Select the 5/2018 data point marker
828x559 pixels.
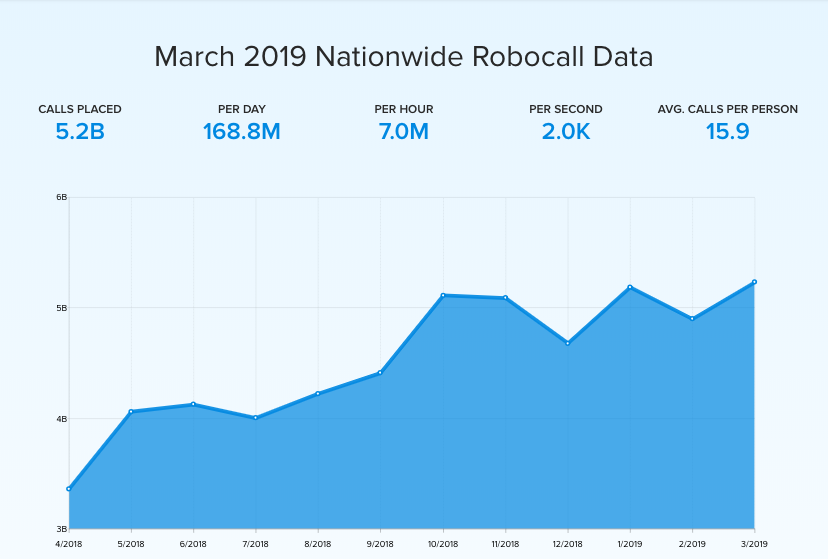(x=131, y=411)
